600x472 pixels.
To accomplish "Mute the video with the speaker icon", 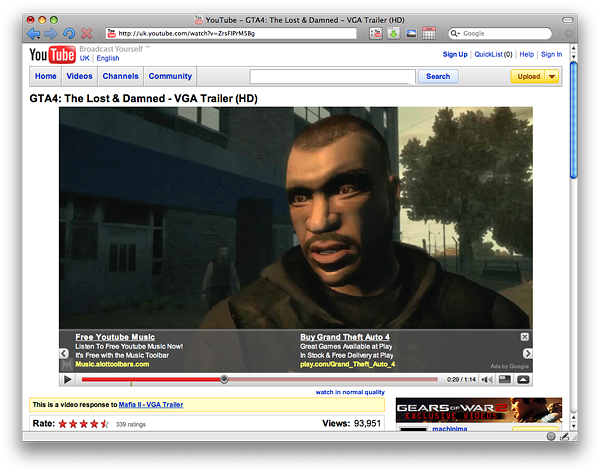I will [x=487, y=379].
